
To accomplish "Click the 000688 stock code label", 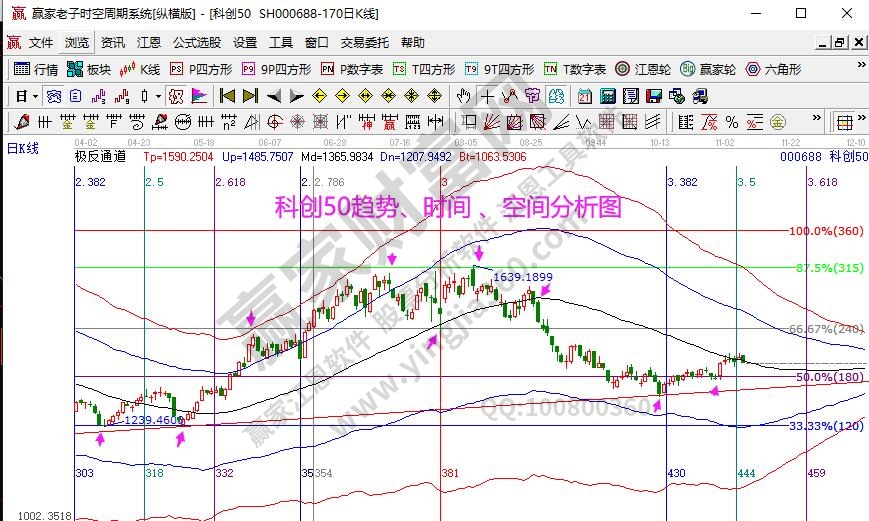I will point(801,157).
